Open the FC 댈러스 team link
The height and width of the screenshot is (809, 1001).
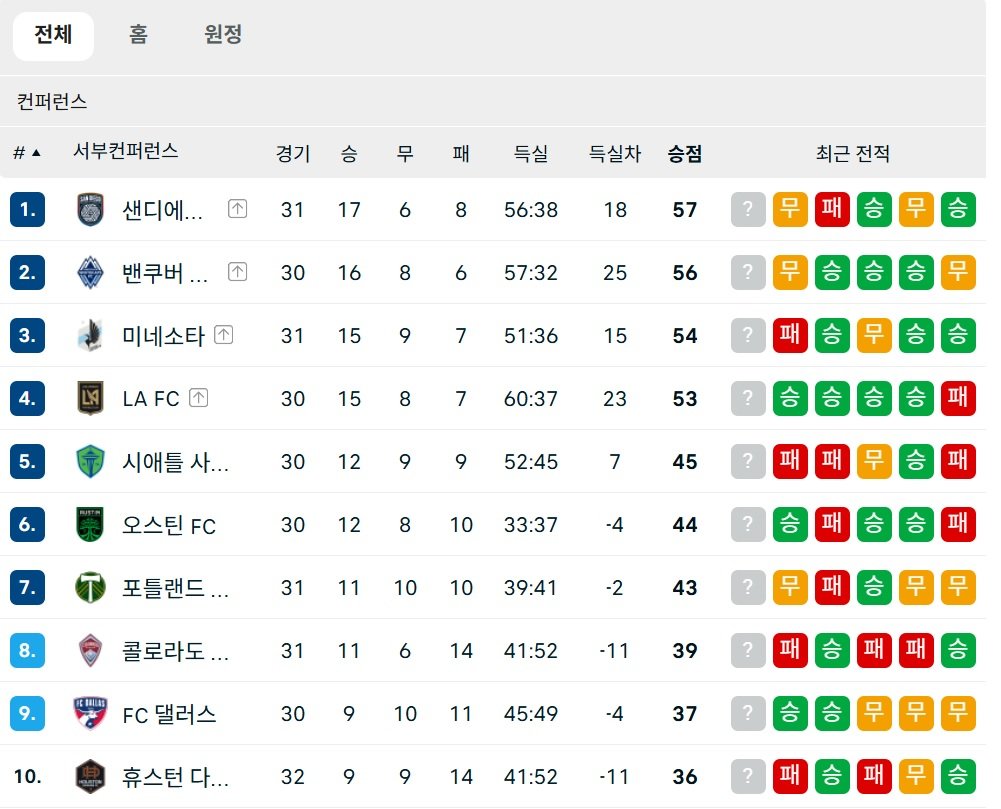coord(169,715)
